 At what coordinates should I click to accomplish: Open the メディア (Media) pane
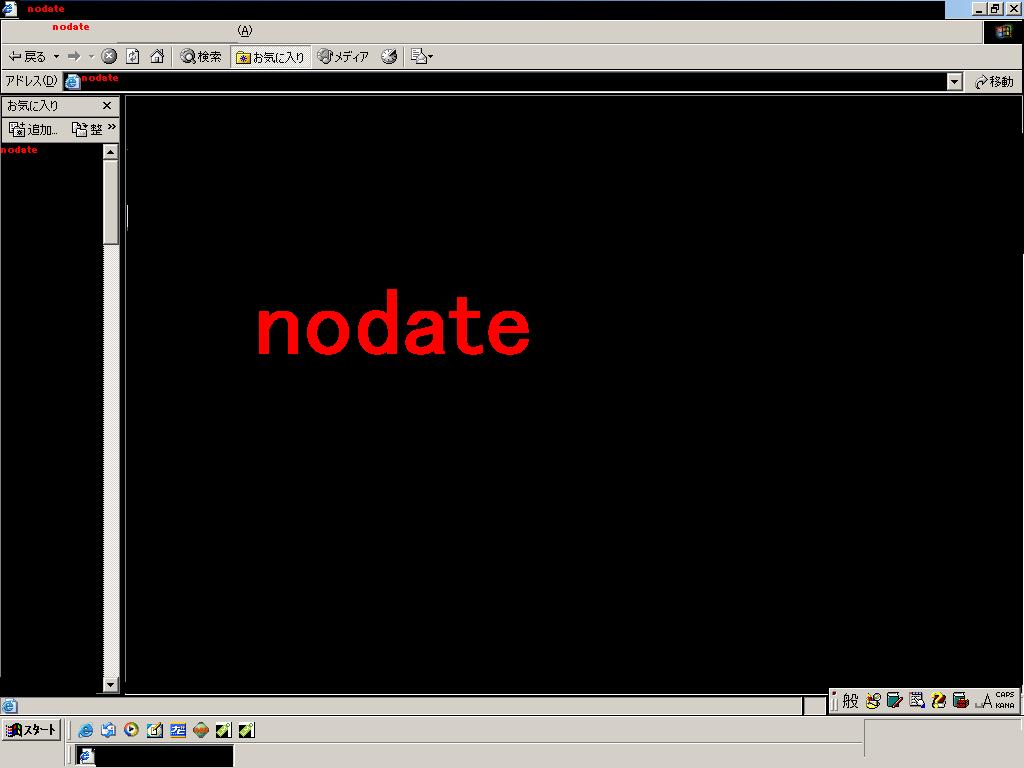[343, 57]
